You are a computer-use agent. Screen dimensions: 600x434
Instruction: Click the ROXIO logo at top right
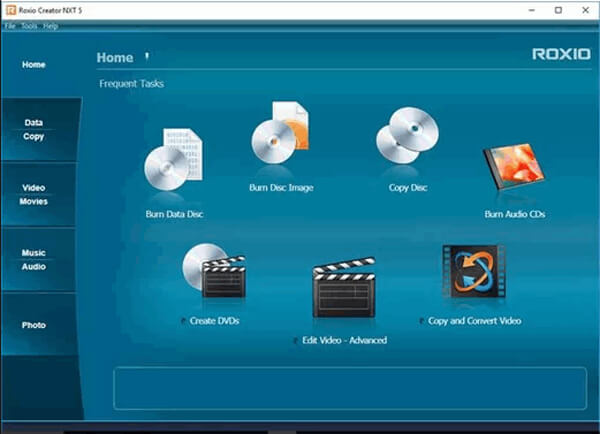pos(561,54)
